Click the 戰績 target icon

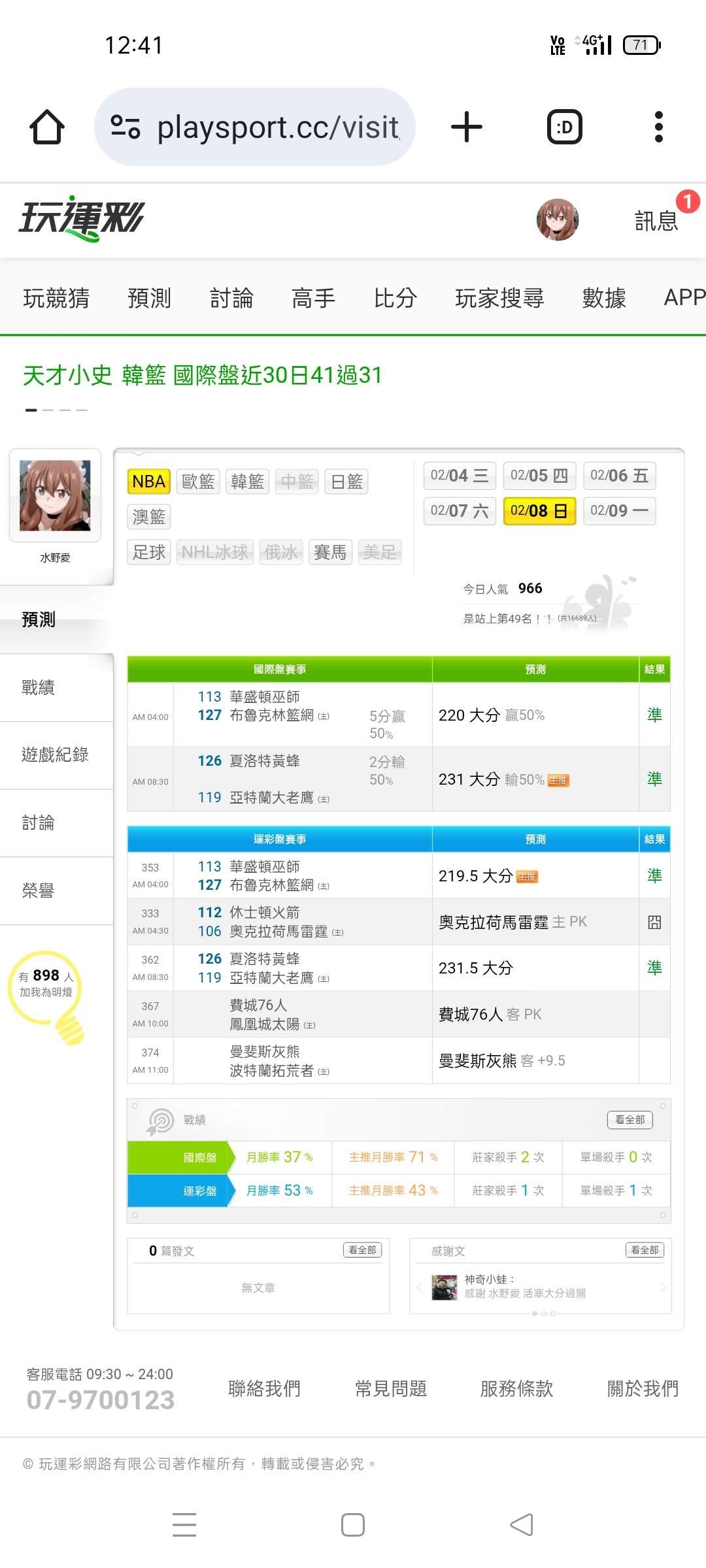[x=160, y=1121]
